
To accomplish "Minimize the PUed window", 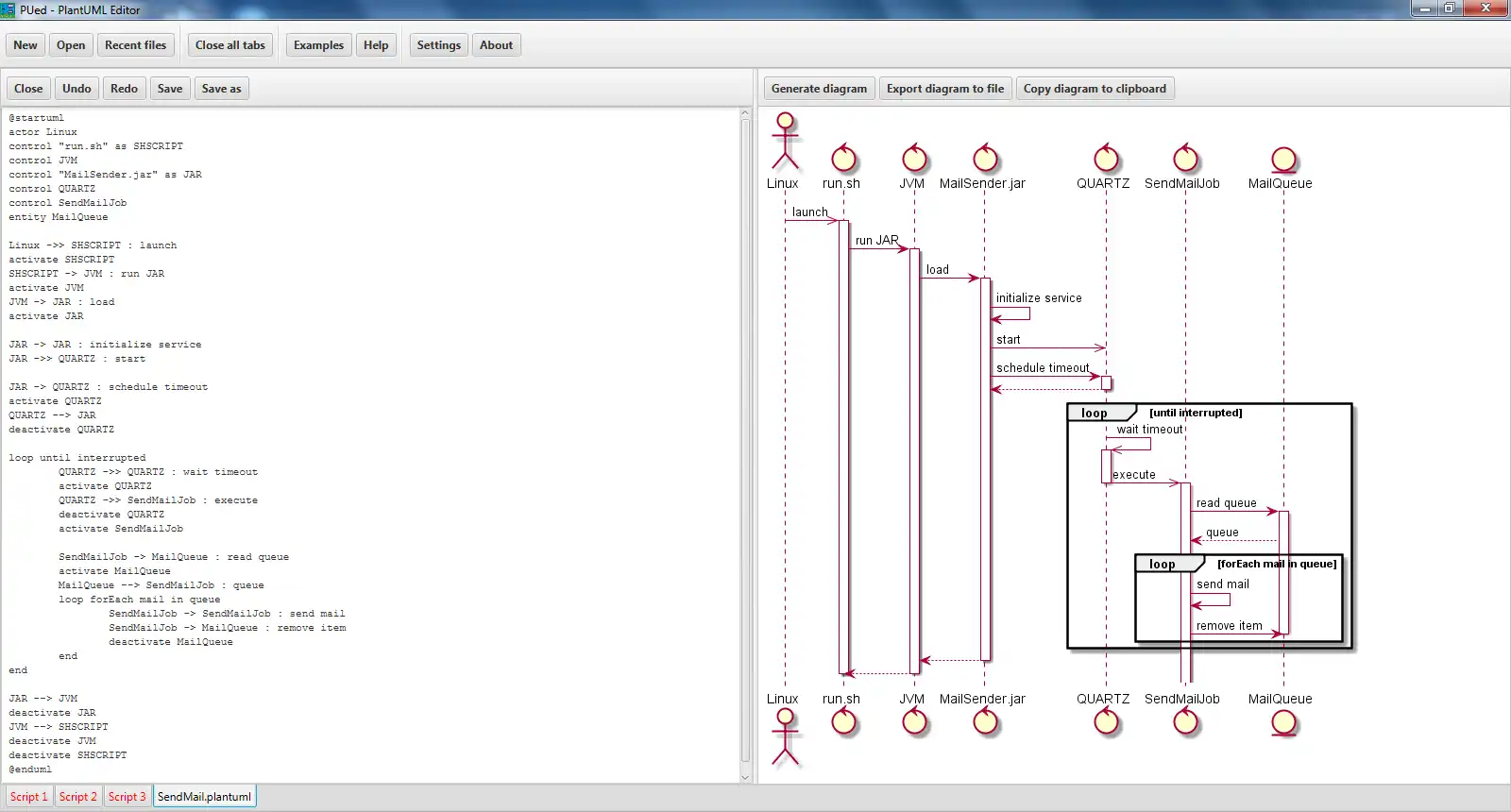I will point(1423,8).
